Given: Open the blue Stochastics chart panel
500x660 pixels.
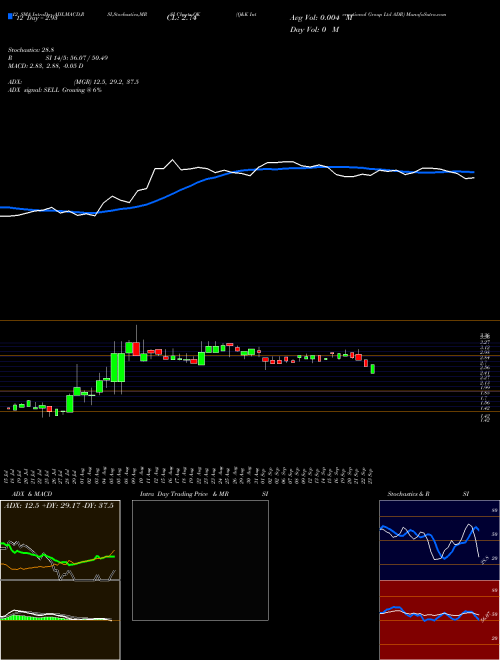Looking at the screenshot, I should pyautogui.click(x=439, y=540).
